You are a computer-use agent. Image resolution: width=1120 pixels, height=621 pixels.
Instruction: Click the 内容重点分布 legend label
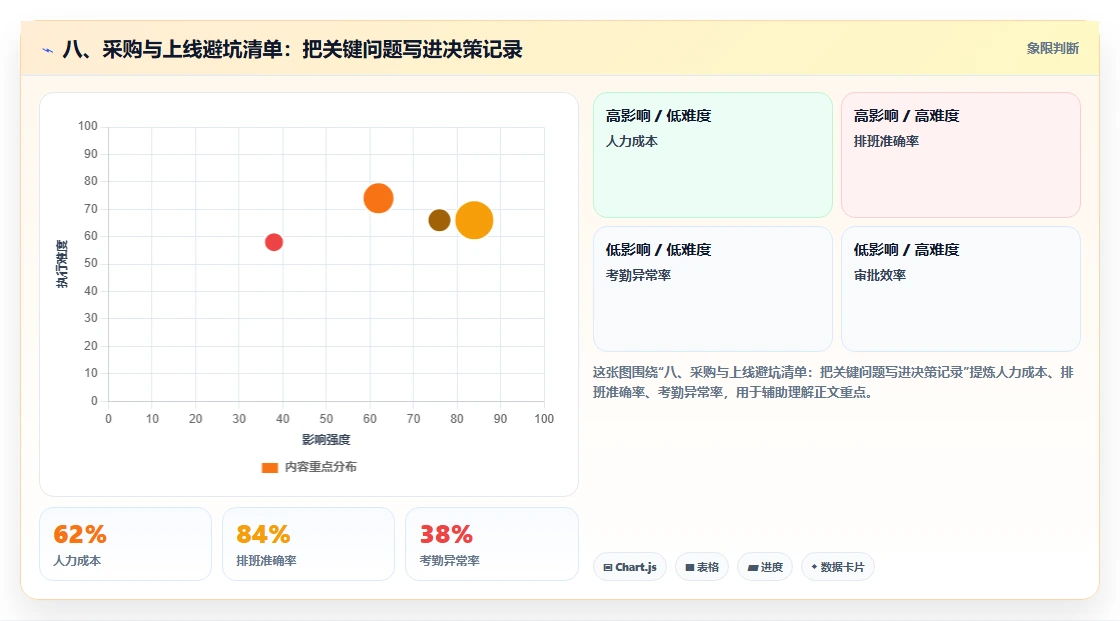[320, 467]
